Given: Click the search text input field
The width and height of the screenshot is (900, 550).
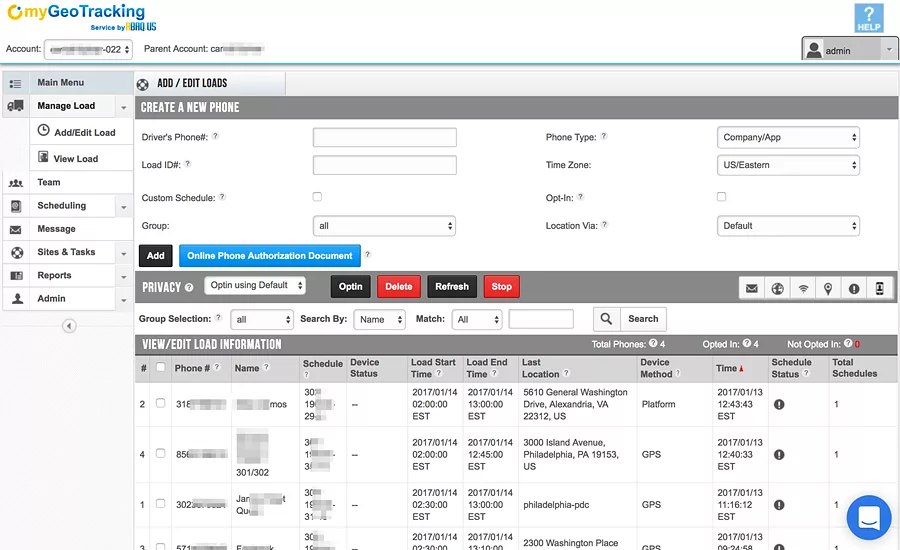Looking at the screenshot, I should pyautogui.click(x=541, y=319).
